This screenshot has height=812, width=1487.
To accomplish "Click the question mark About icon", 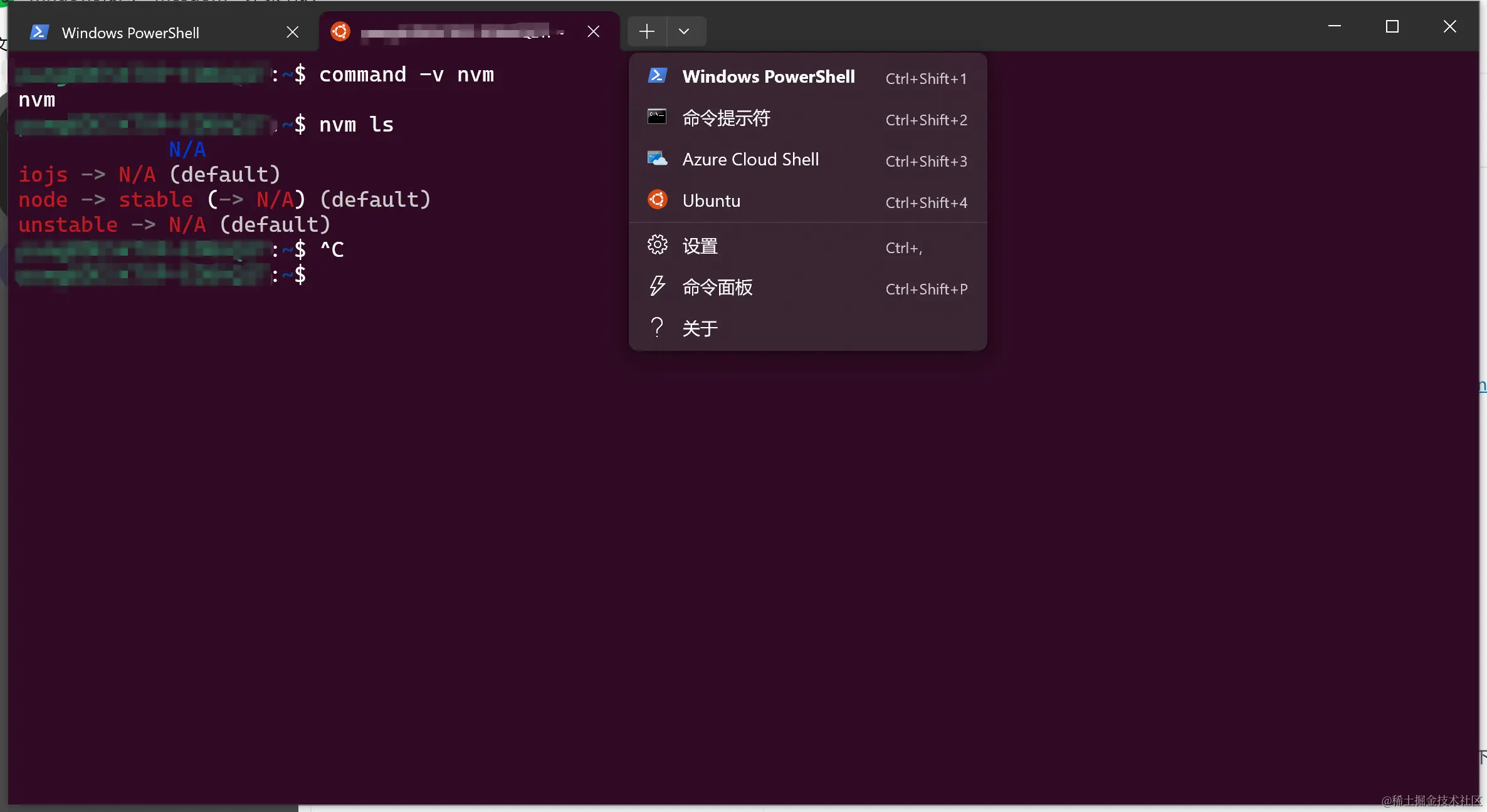I will coord(657,328).
